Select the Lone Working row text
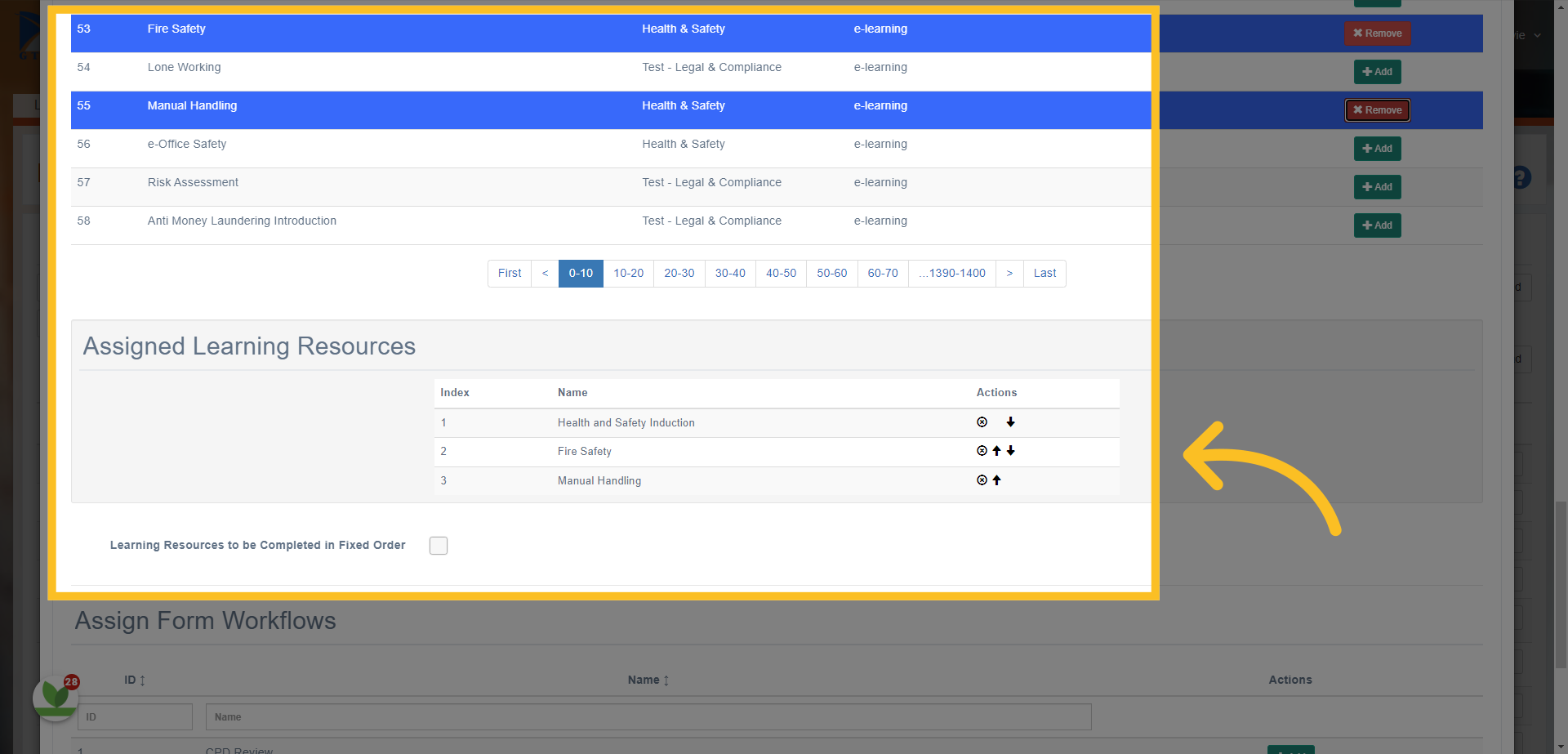 184,67
